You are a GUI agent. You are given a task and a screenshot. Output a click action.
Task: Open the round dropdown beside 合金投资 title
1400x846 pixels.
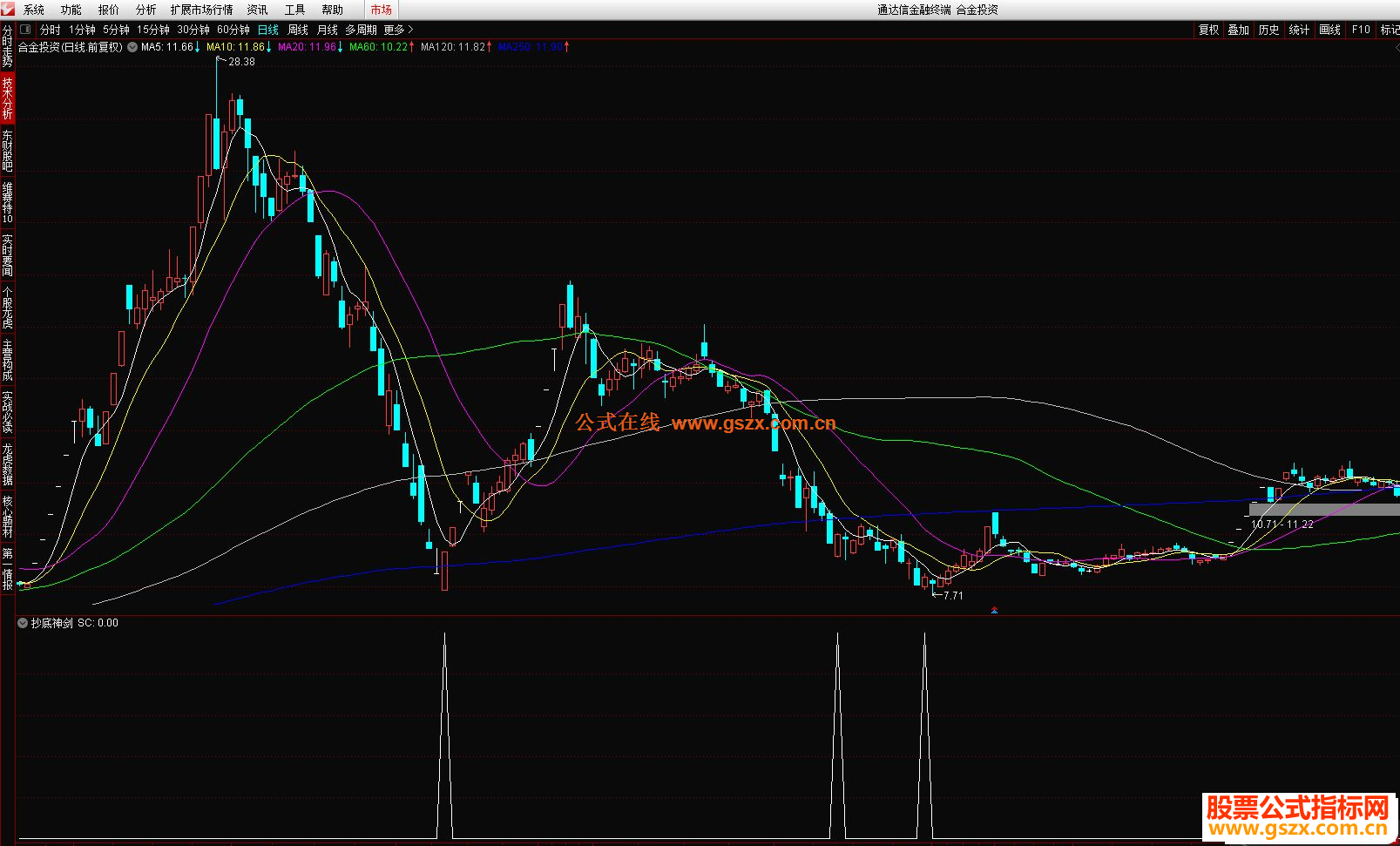tap(132, 47)
